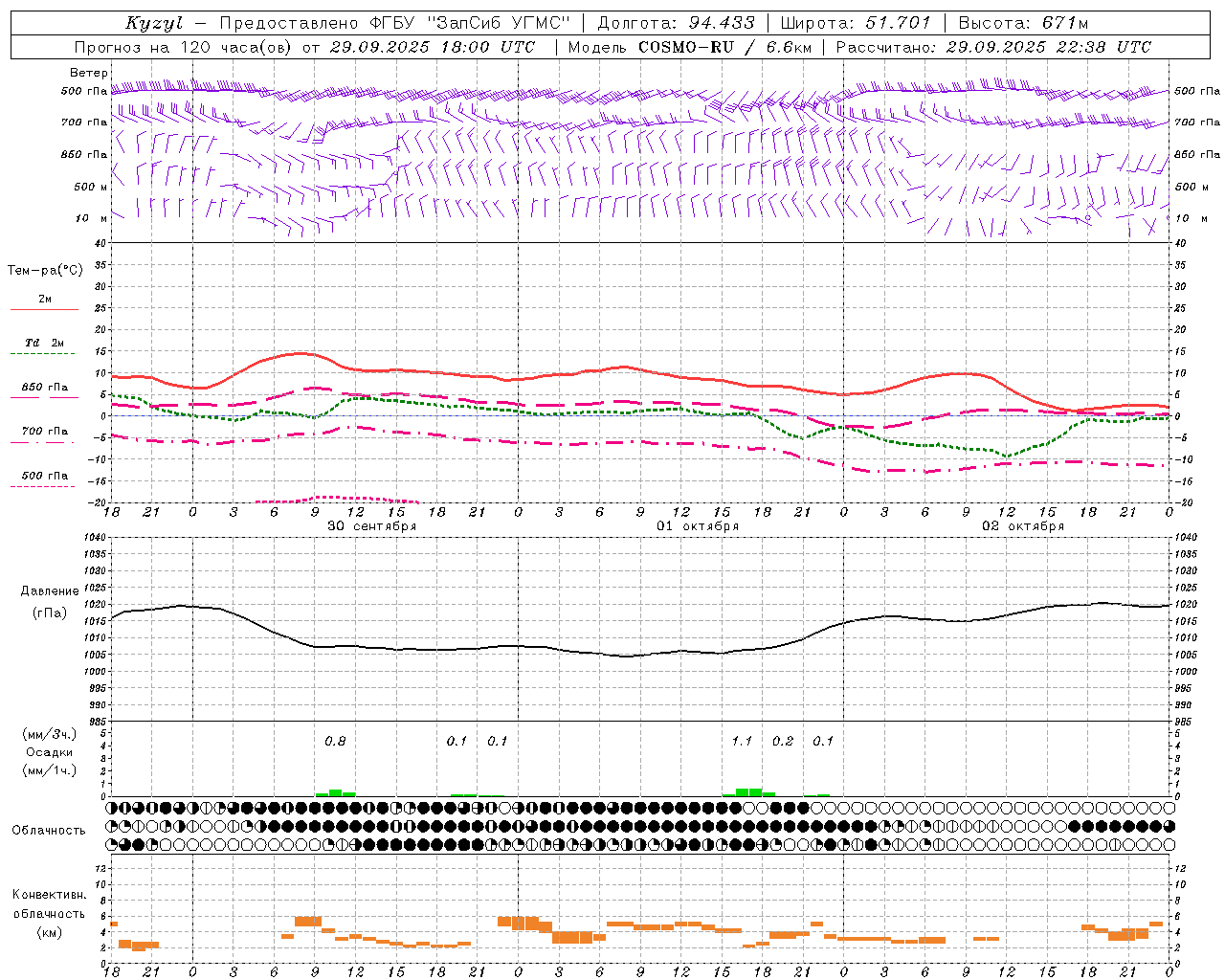Click the "Давление" pressure chart label

48,591
